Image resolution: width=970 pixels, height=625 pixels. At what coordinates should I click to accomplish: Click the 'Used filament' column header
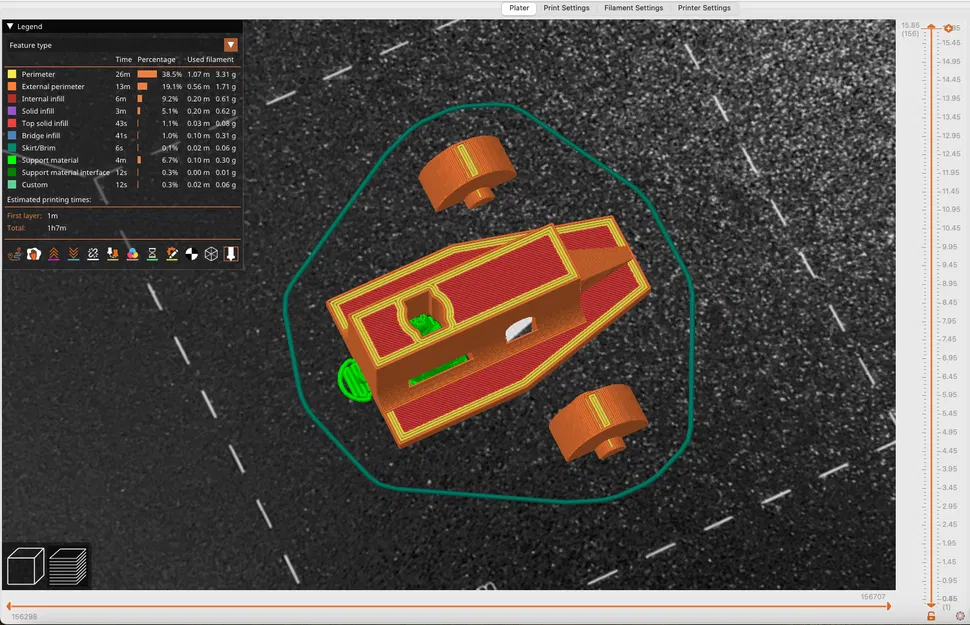[x=210, y=59]
